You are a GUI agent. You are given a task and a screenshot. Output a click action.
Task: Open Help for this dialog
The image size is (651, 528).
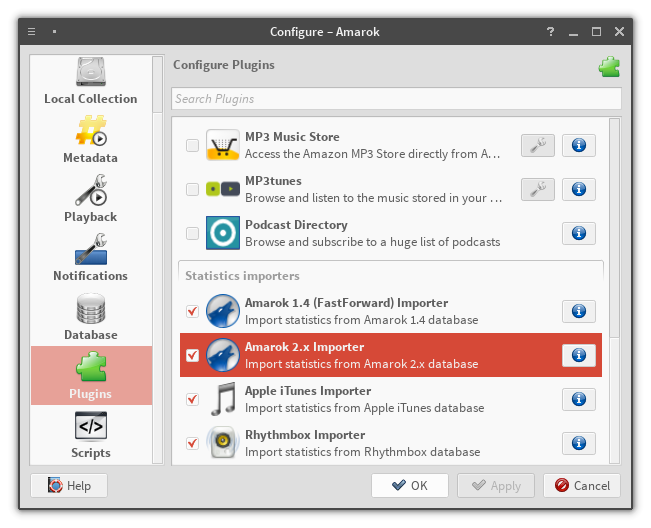click(x=69, y=485)
